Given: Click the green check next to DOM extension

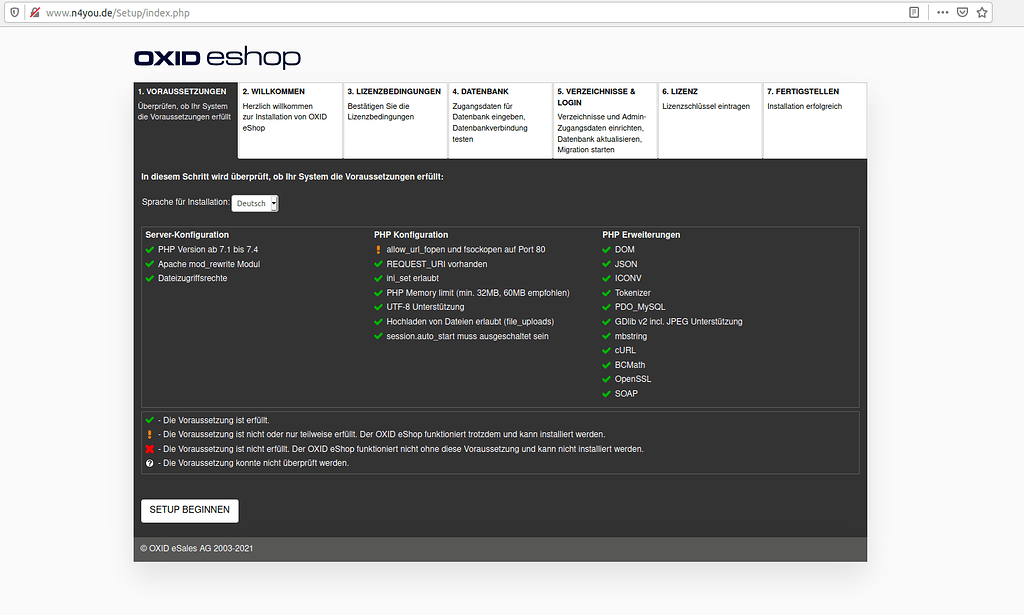Looking at the screenshot, I should click(x=606, y=249).
